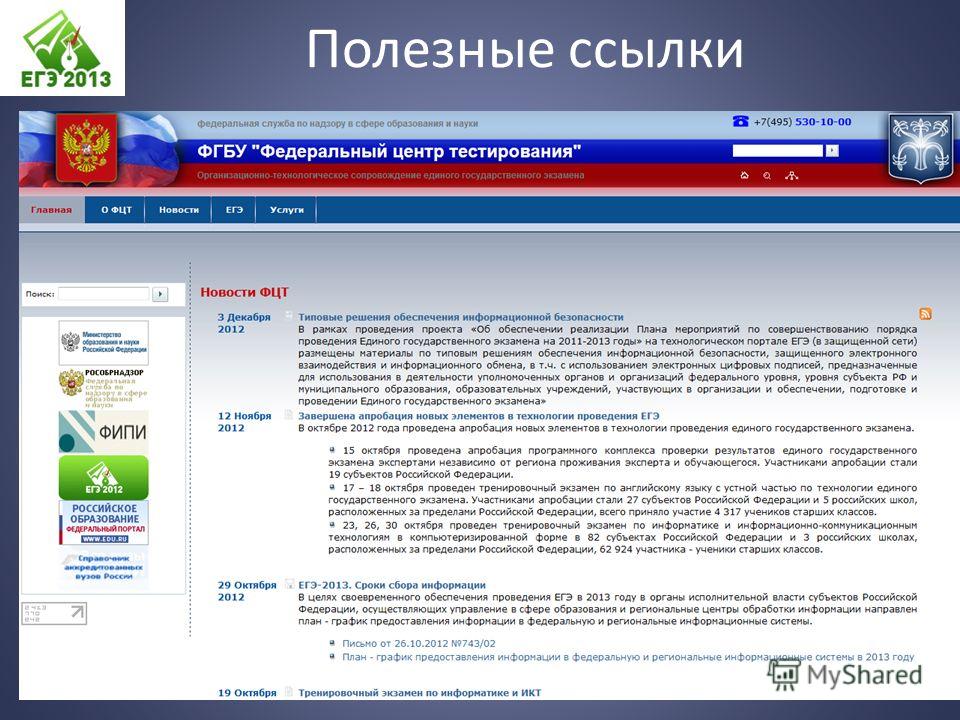
Task: Click the Полезные ссылки slide title
Action: (x=525, y=49)
